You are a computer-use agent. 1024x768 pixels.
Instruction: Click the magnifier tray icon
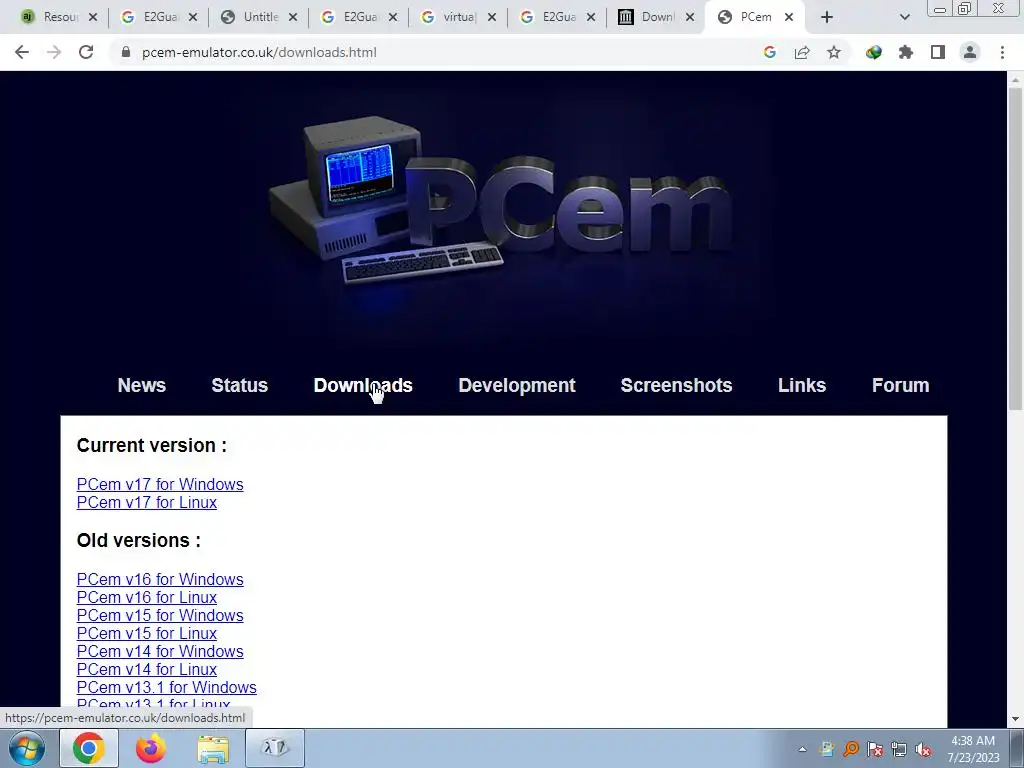851,750
